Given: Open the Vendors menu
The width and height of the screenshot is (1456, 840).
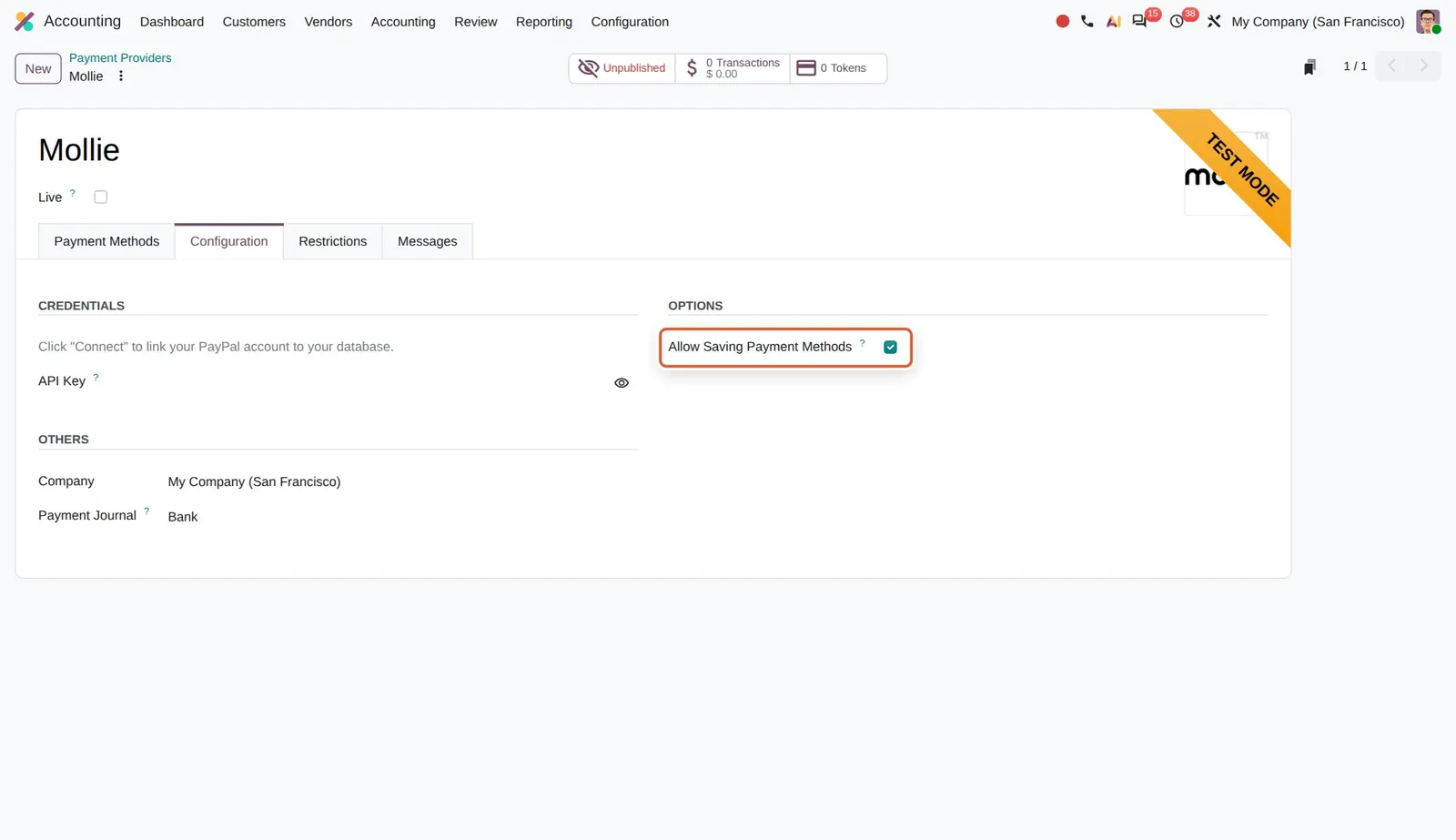Looking at the screenshot, I should (x=329, y=22).
